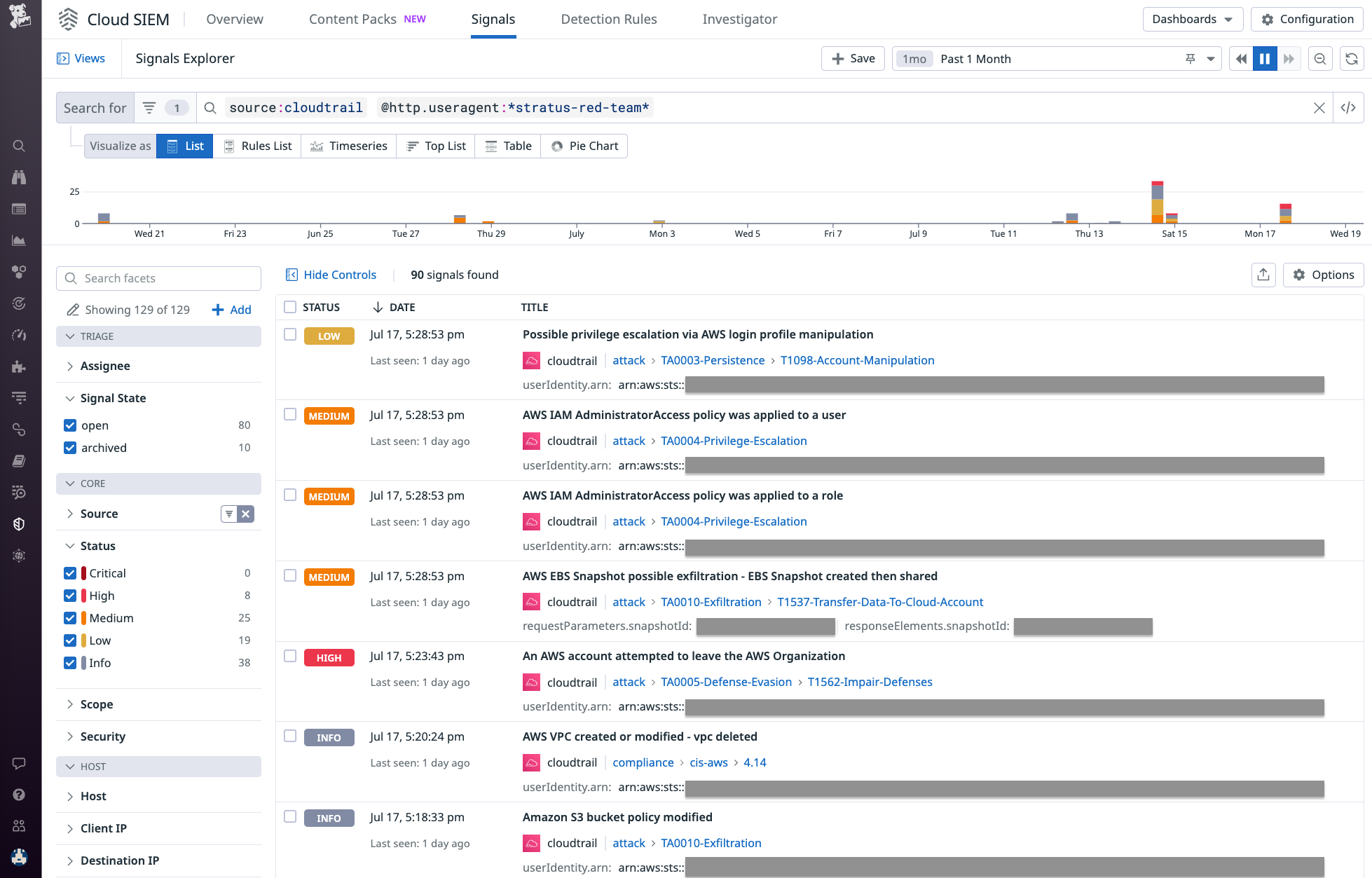Select the first signal row checkbox
The image size is (1372, 878).
290,335
